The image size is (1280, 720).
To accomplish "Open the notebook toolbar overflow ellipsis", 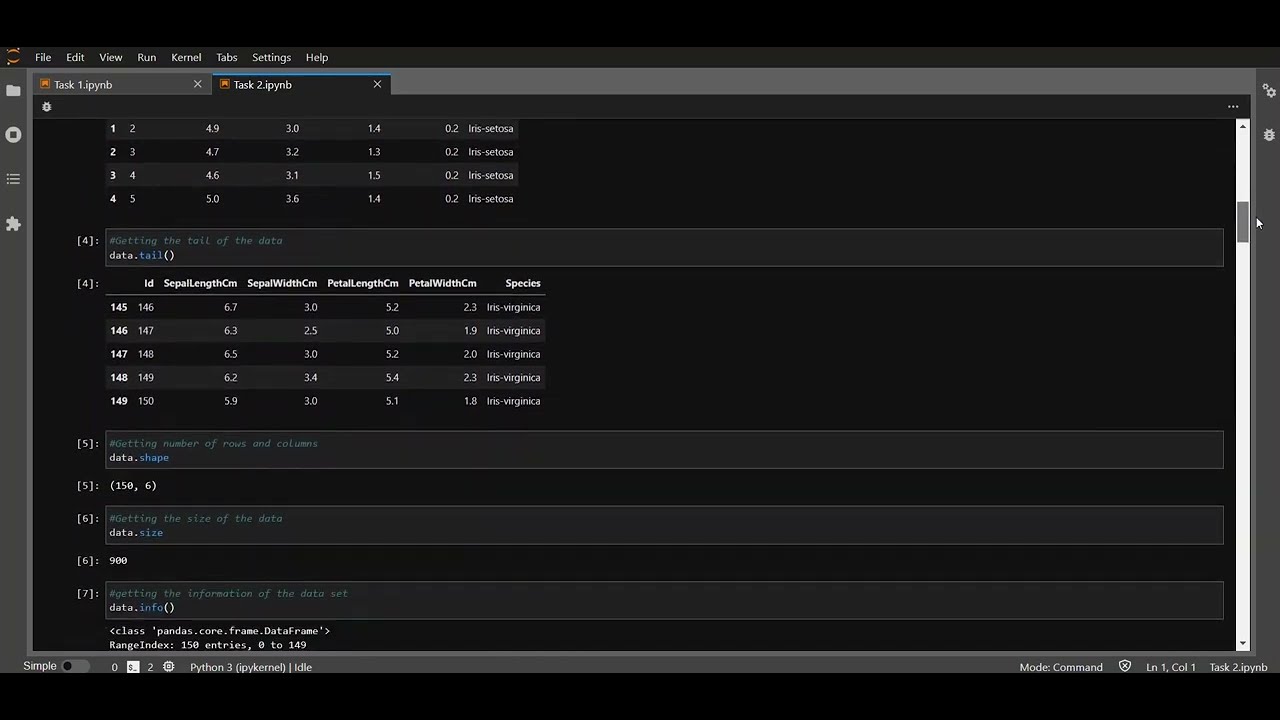I will [1233, 107].
